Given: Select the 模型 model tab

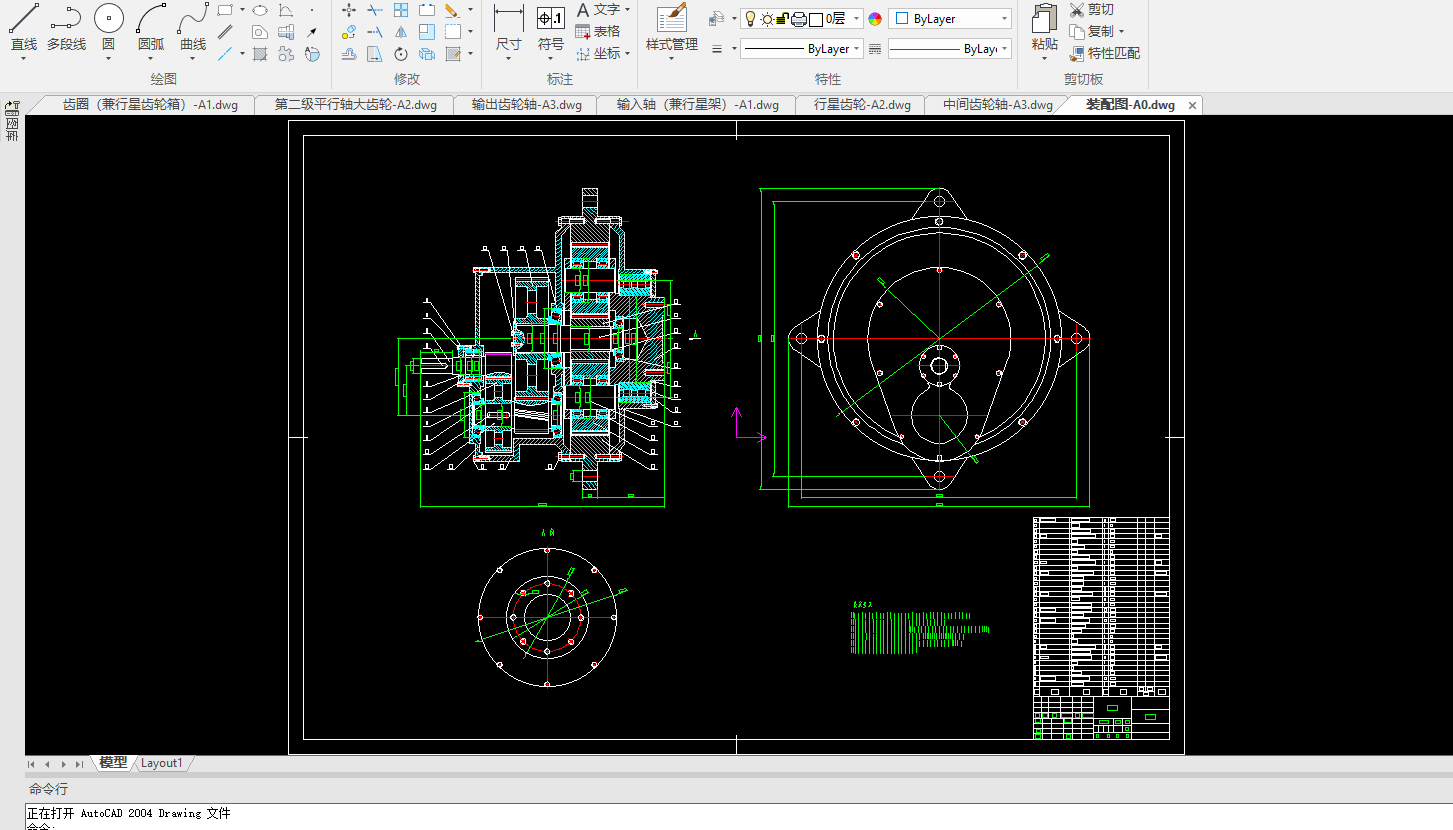Looking at the screenshot, I should pyautogui.click(x=113, y=762).
